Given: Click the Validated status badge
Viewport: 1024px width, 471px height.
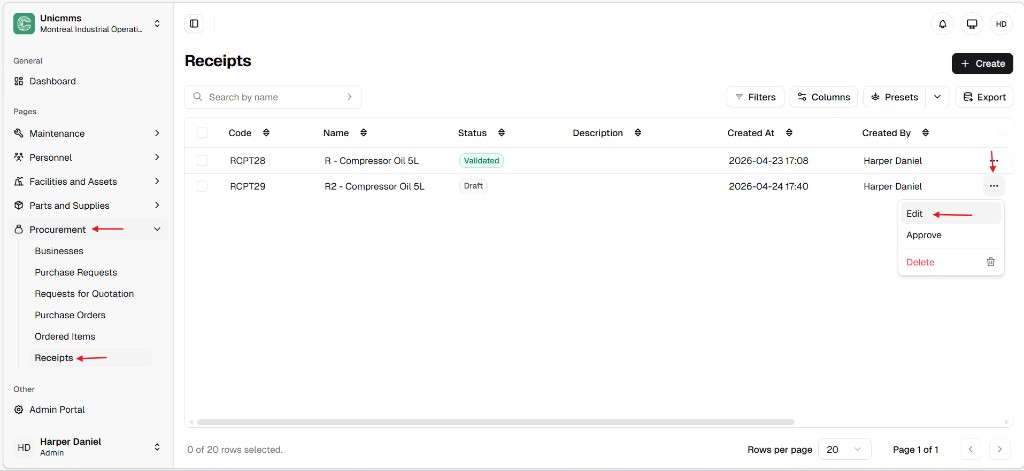Looking at the screenshot, I should click(x=481, y=161).
